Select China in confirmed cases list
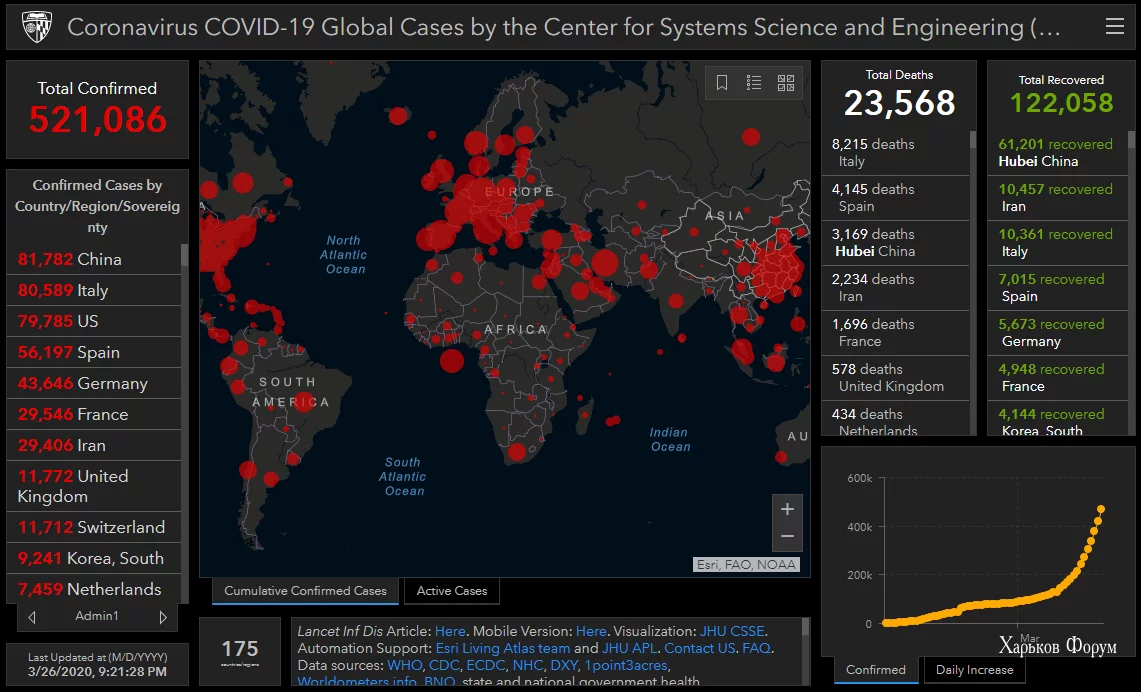Image resolution: width=1141 pixels, height=692 pixels. click(94, 259)
